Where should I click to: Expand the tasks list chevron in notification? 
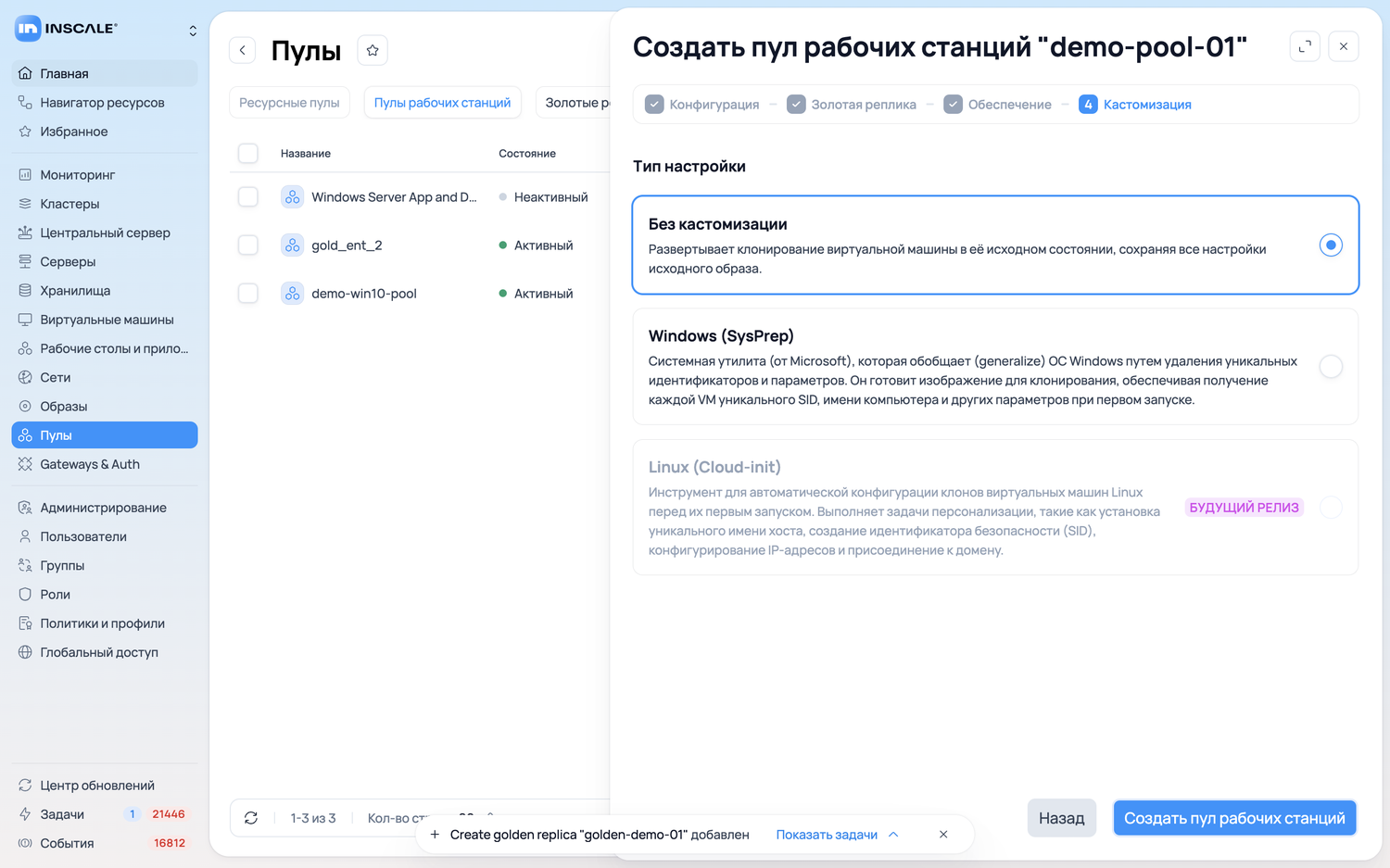893,835
